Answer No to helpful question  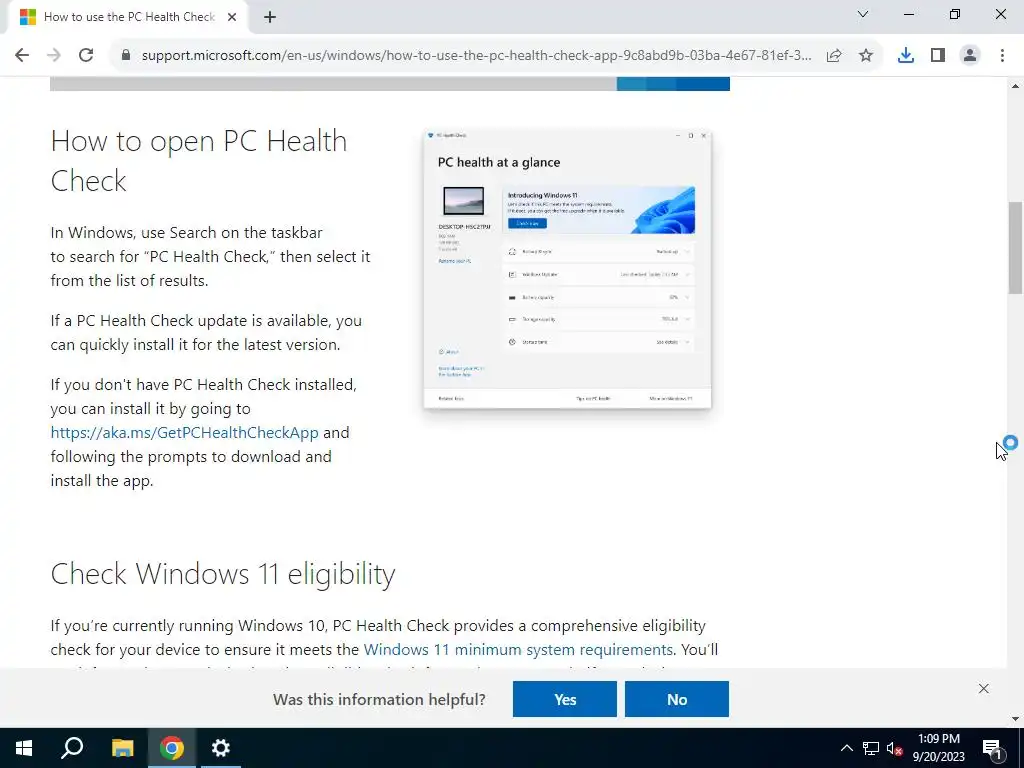pos(677,699)
